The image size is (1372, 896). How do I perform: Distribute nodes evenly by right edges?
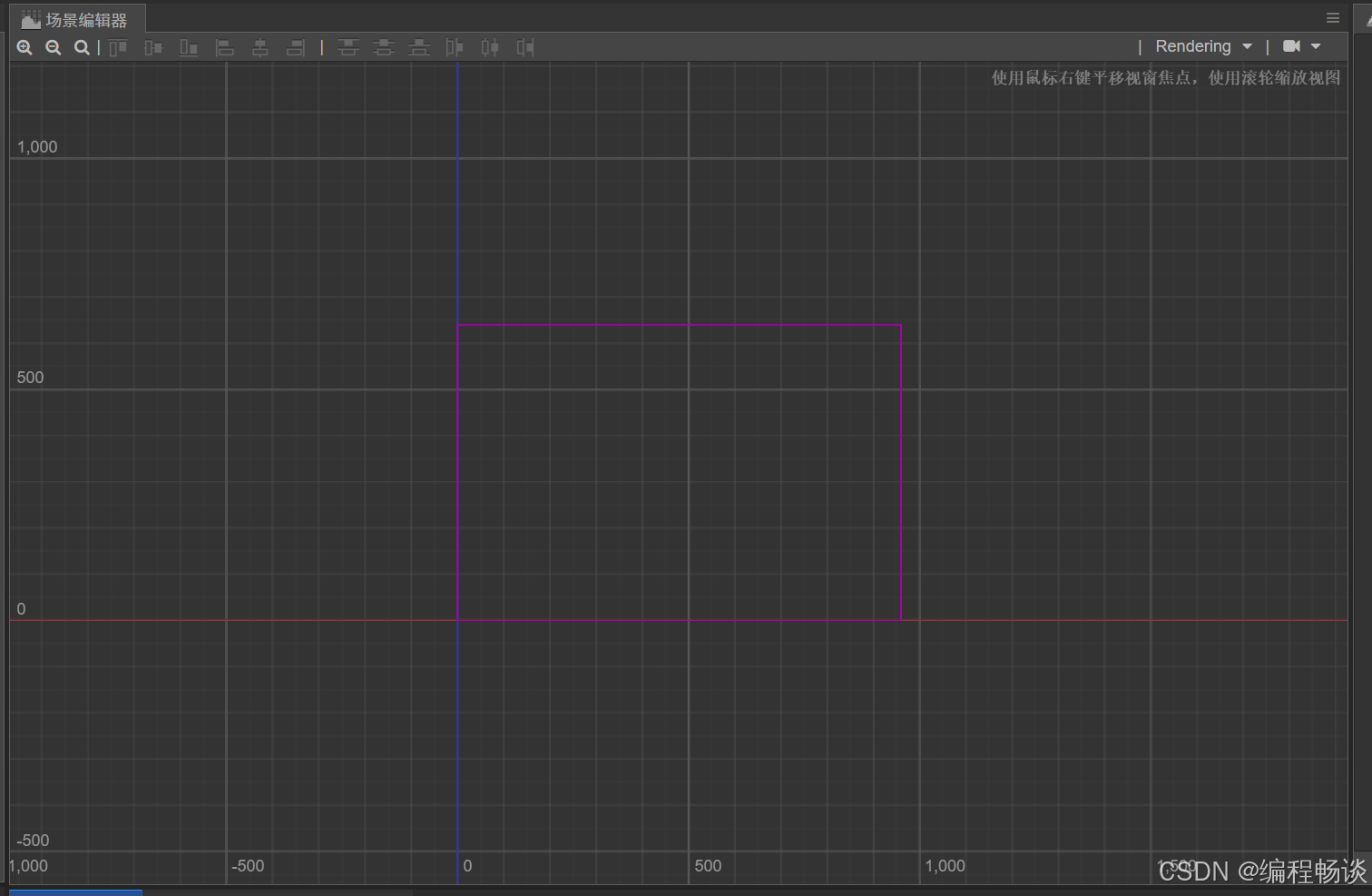point(525,47)
